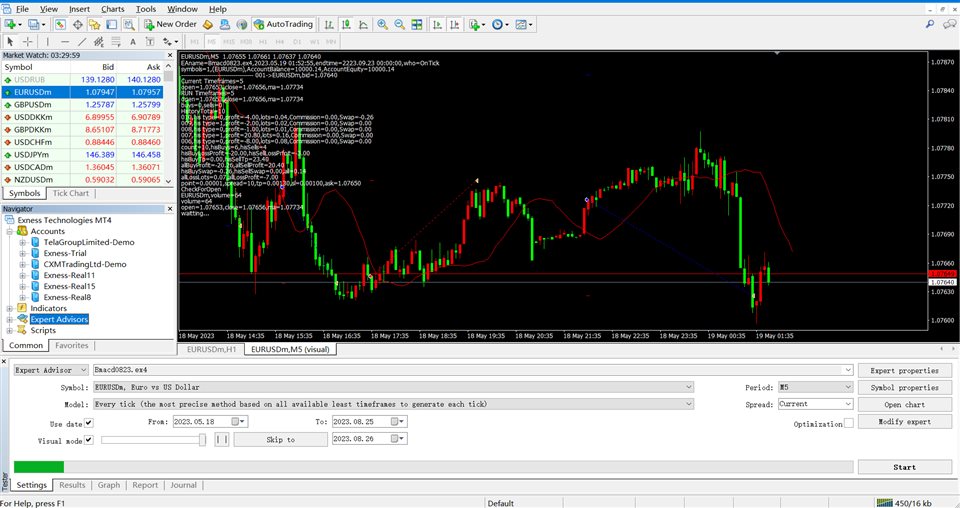Switch to the Favorites tab in Navigator
960x508 pixels.
tap(72, 346)
